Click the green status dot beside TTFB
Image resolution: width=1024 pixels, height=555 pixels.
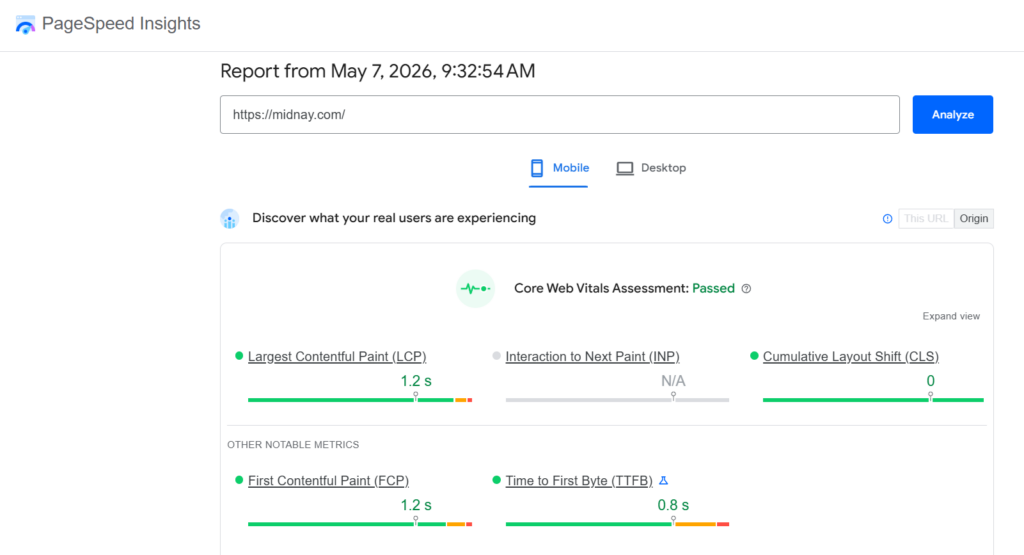point(496,480)
